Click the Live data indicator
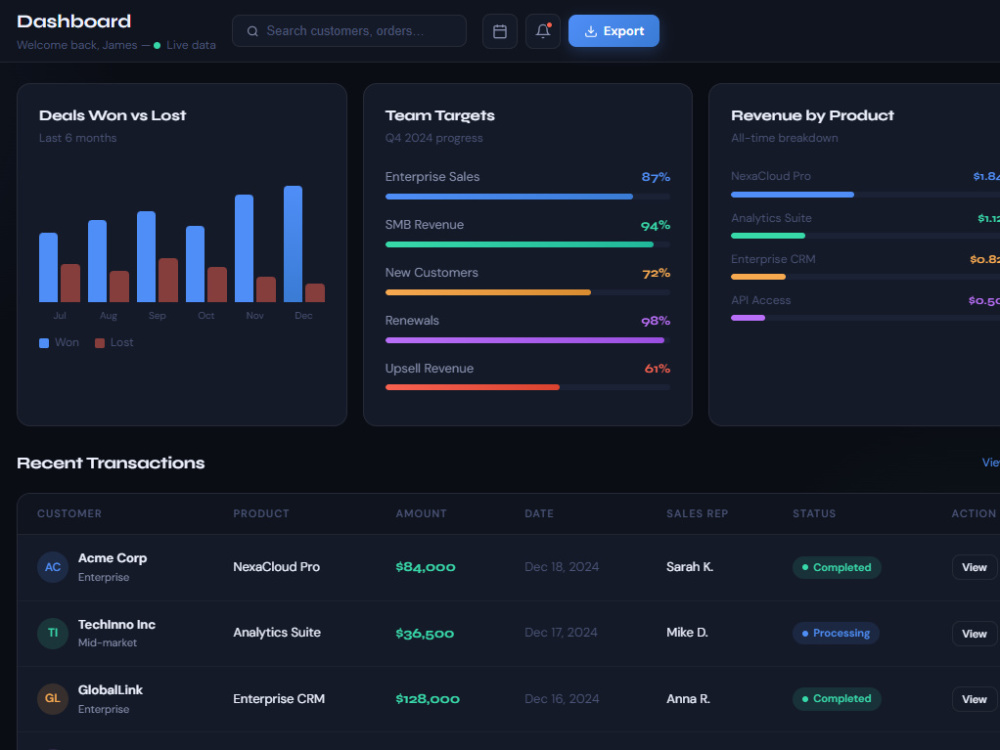This screenshot has width=1000, height=750. point(185,45)
